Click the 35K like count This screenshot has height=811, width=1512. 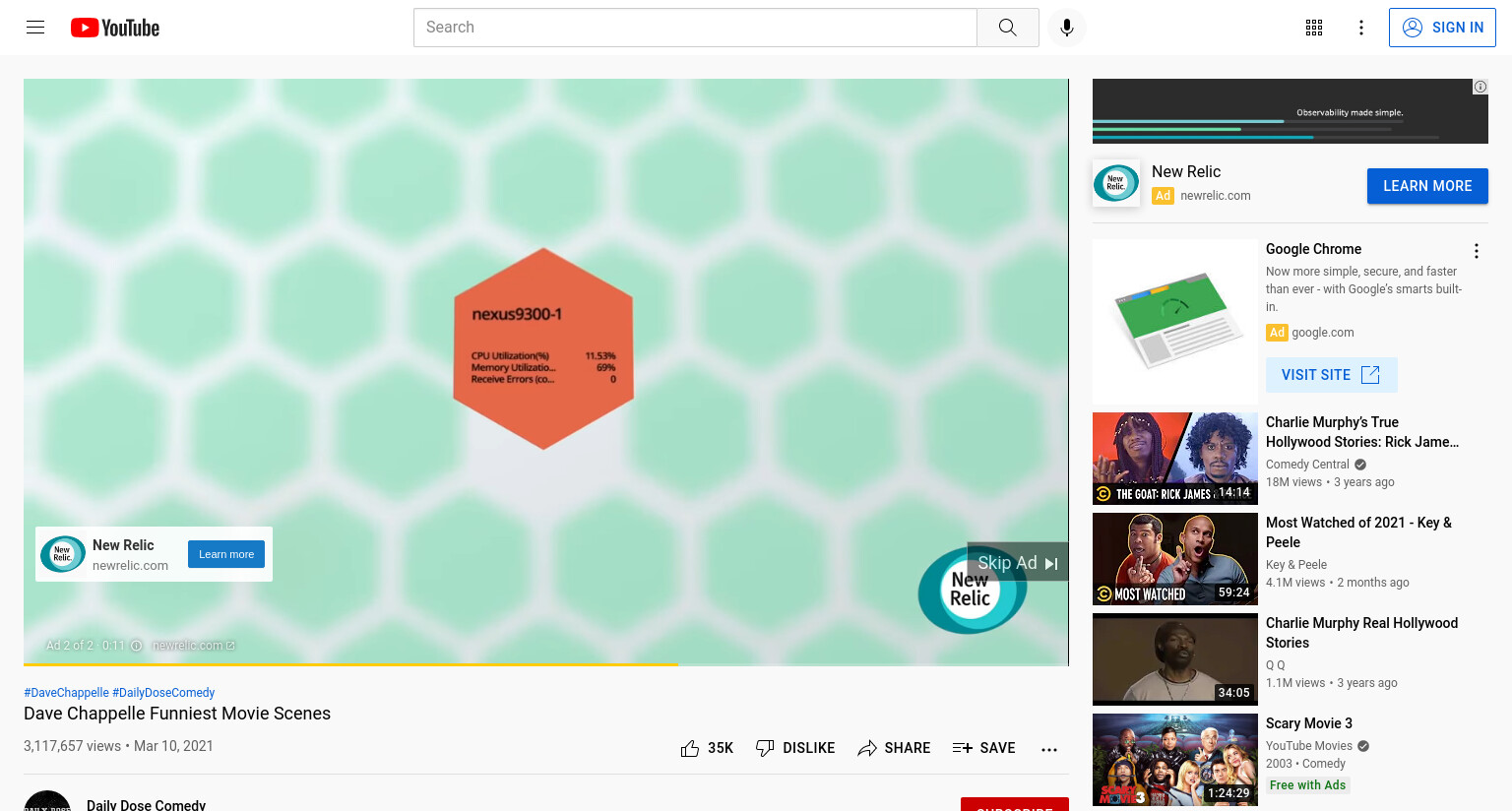coord(721,748)
